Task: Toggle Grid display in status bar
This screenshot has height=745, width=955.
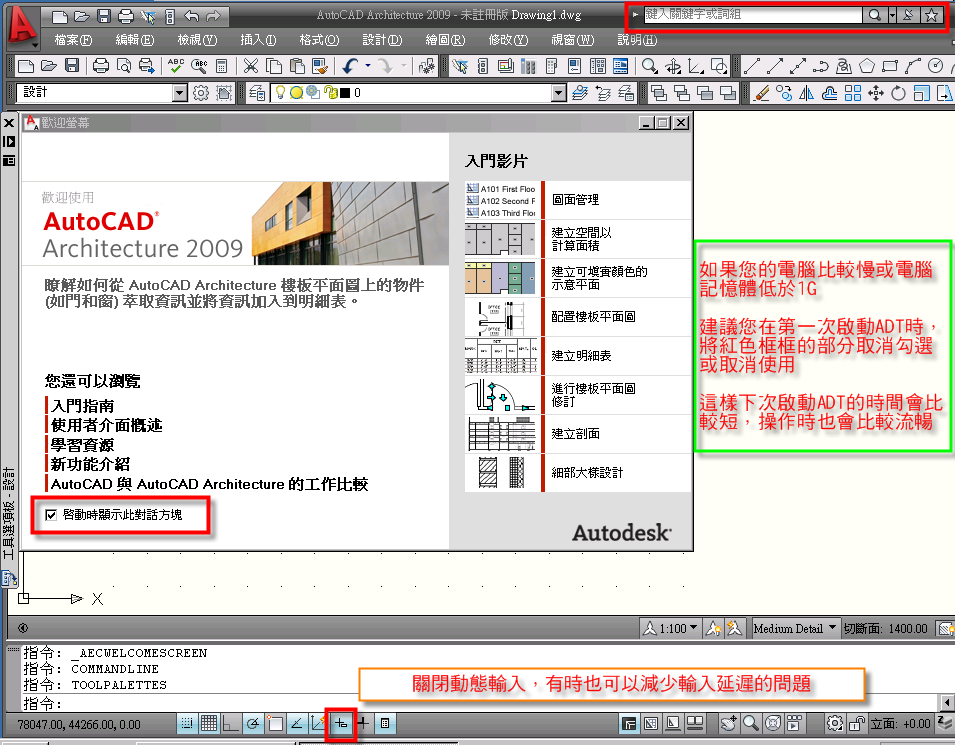Action: tap(209, 724)
